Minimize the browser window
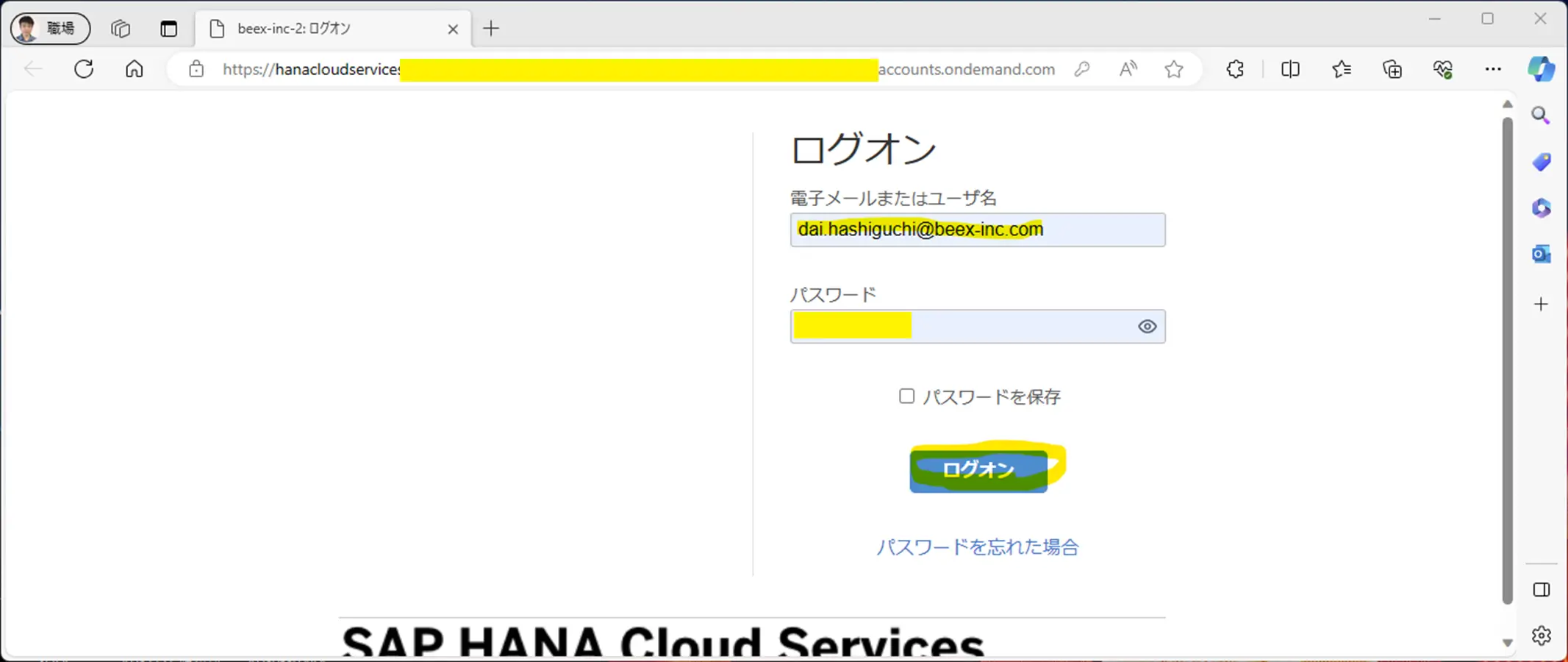Screen dimensions: 1568x662 (x=1434, y=19)
